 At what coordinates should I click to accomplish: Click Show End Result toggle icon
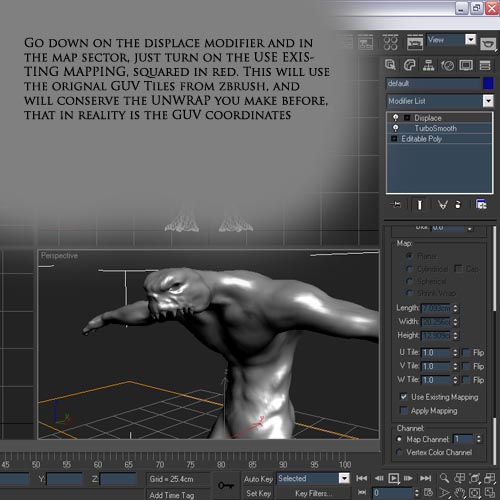point(420,205)
